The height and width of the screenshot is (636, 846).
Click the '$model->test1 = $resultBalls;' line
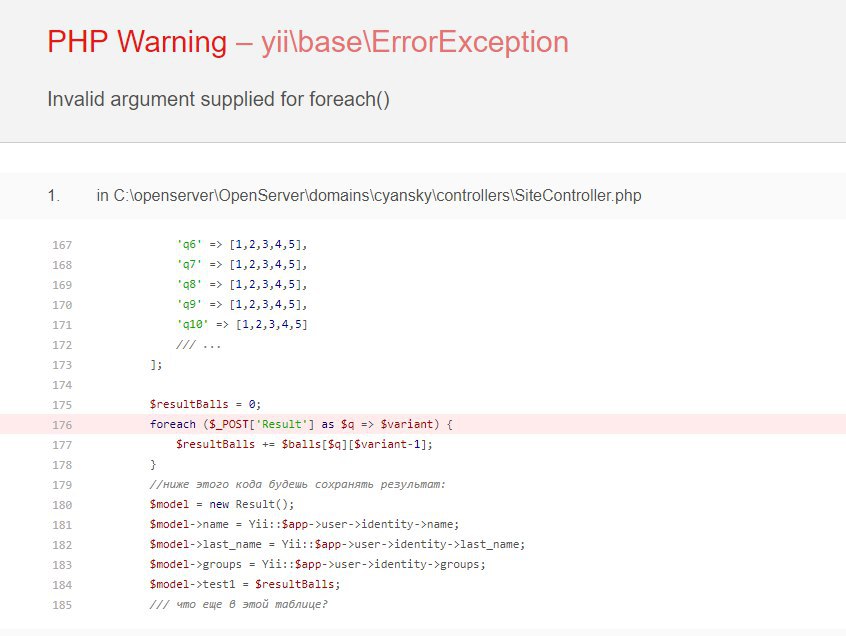coord(245,584)
